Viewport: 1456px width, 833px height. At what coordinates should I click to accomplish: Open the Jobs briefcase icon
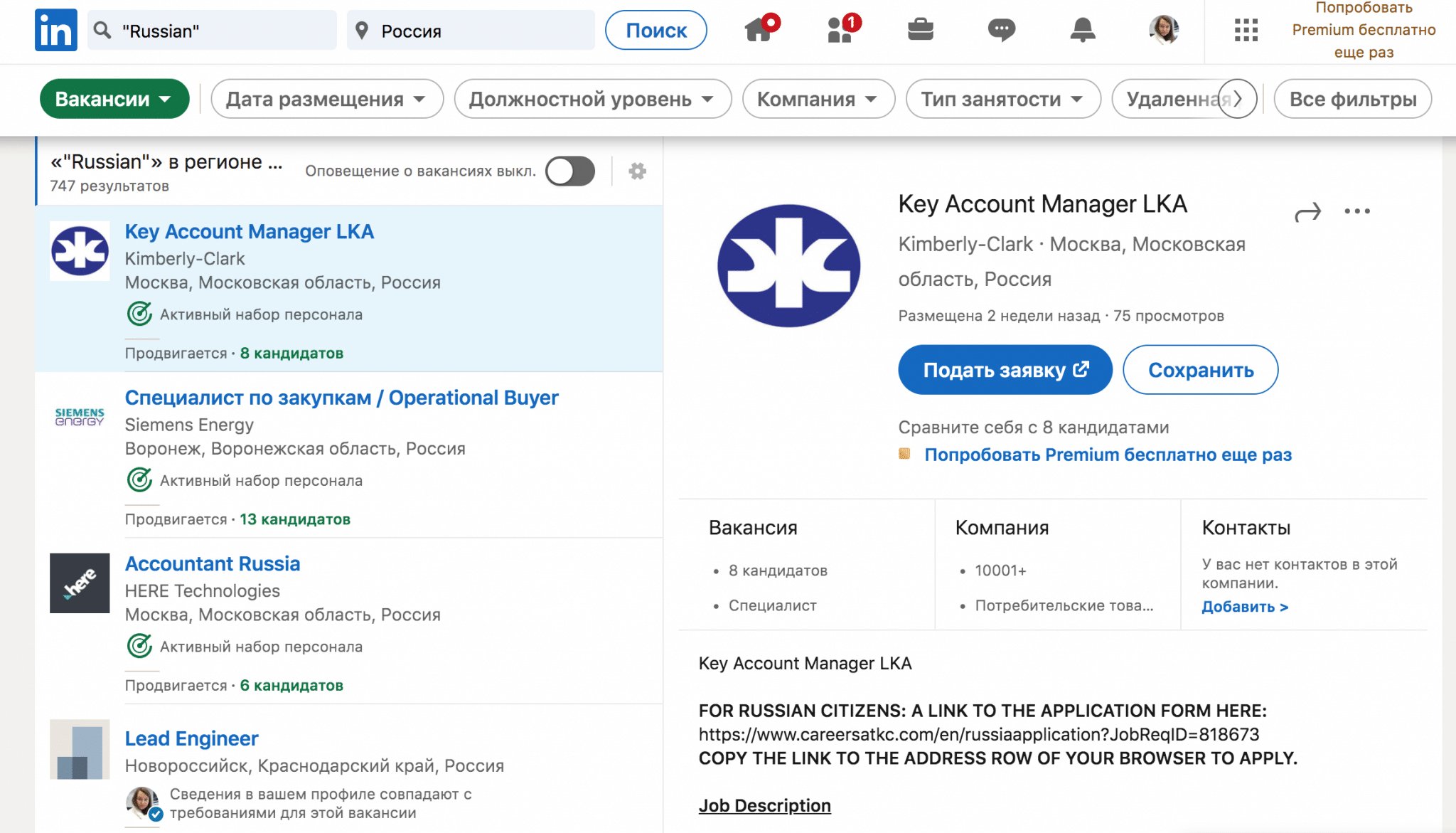(921, 30)
